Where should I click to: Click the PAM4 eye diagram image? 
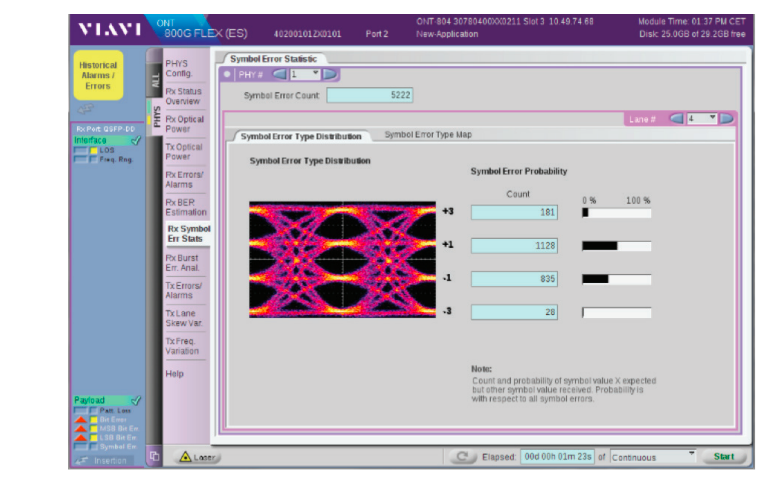pyautogui.click(x=342, y=260)
